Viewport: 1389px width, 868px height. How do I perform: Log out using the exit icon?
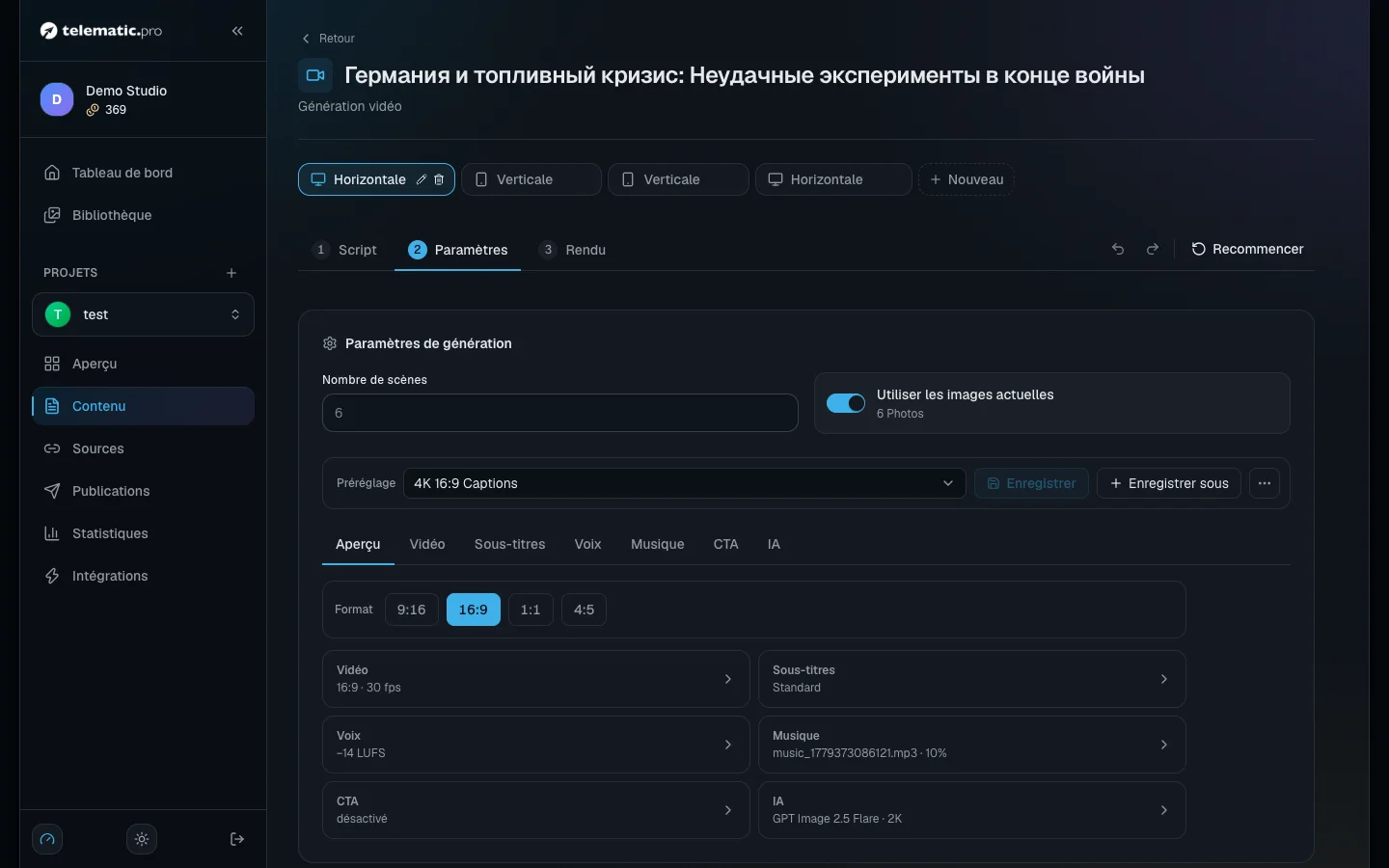pos(237,839)
